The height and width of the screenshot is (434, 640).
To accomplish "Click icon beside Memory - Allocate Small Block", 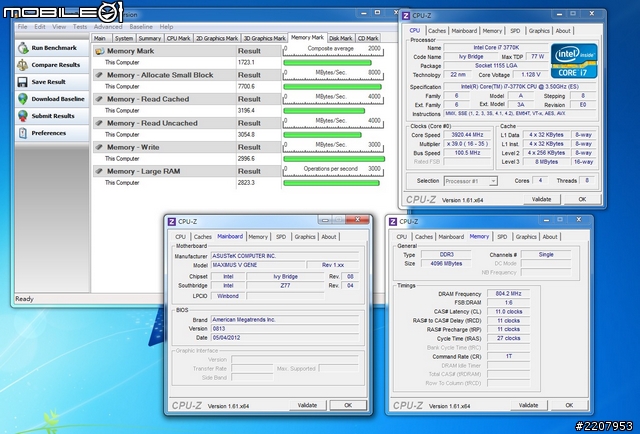I will tap(99, 75).
